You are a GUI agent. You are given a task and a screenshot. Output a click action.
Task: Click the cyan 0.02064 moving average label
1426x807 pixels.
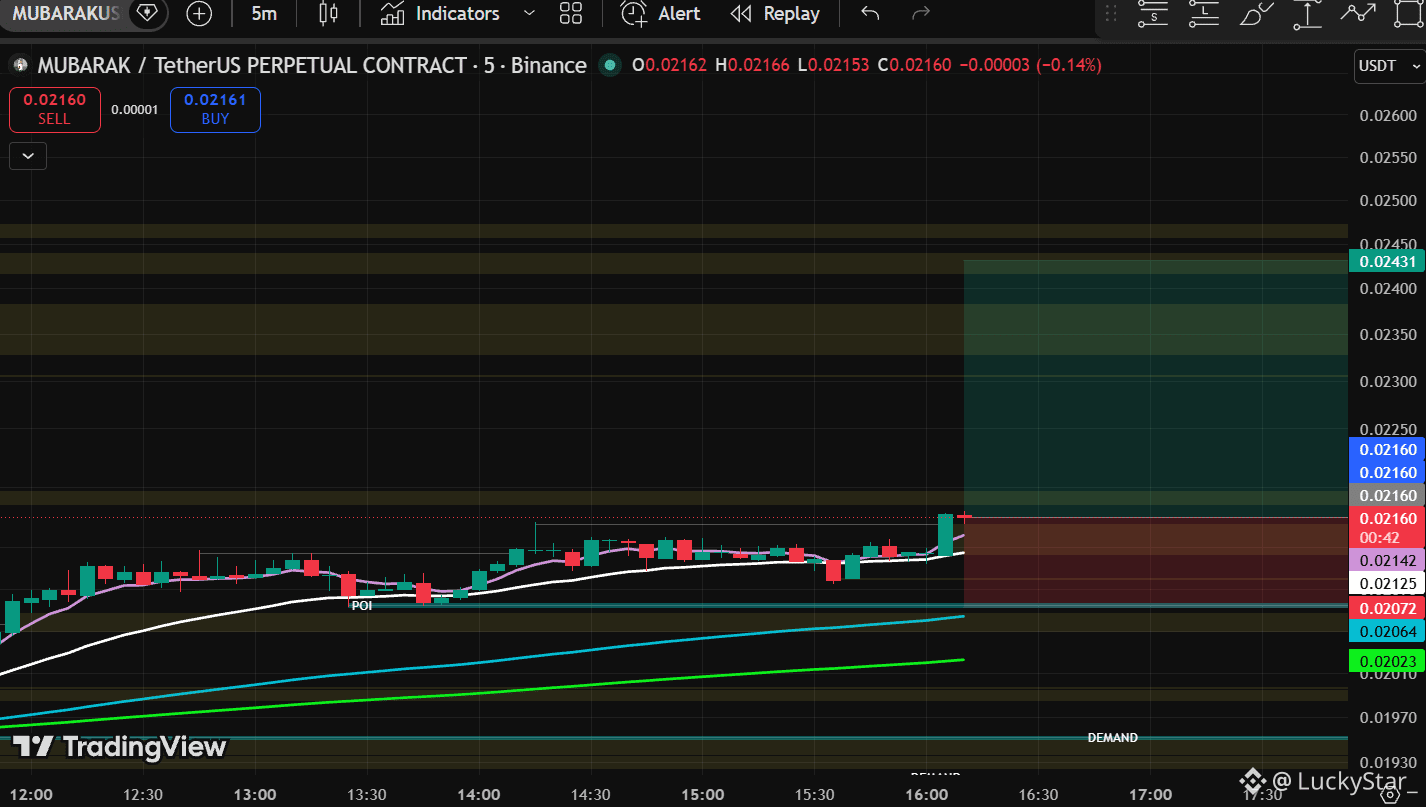tap(1387, 631)
